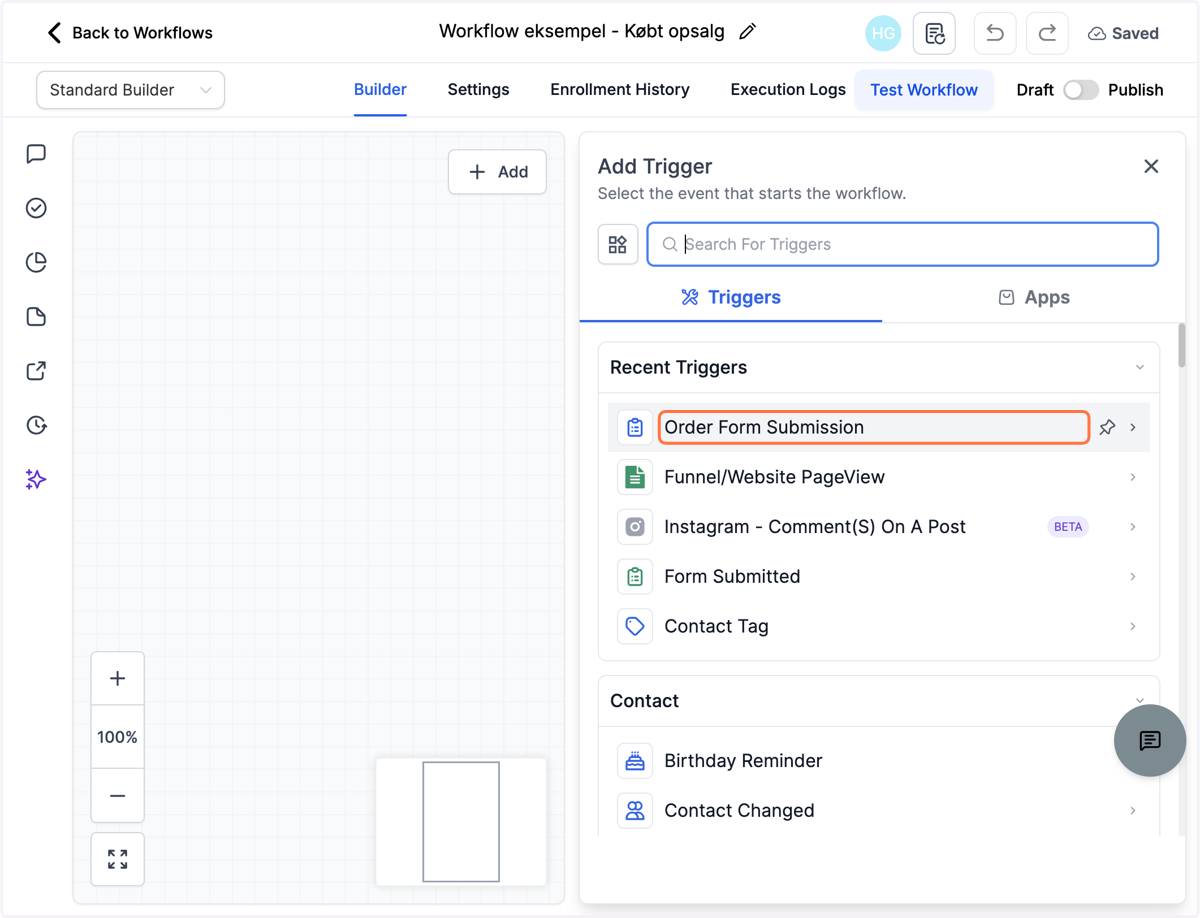Screen dimensions: 1200x918
Task: Switch to the Settings tab
Action: (x=478, y=90)
